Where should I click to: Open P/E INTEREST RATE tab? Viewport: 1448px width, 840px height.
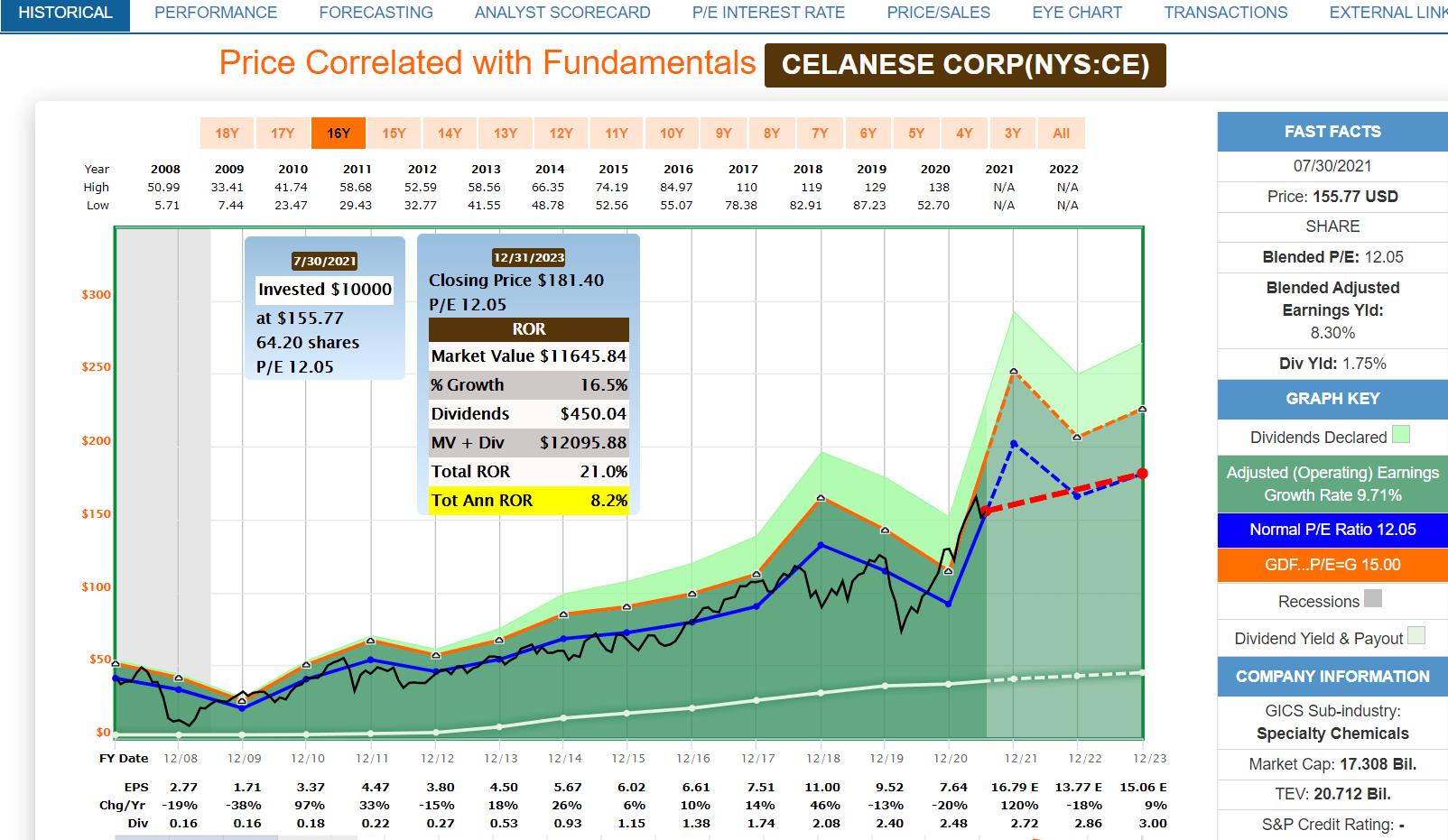click(768, 14)
